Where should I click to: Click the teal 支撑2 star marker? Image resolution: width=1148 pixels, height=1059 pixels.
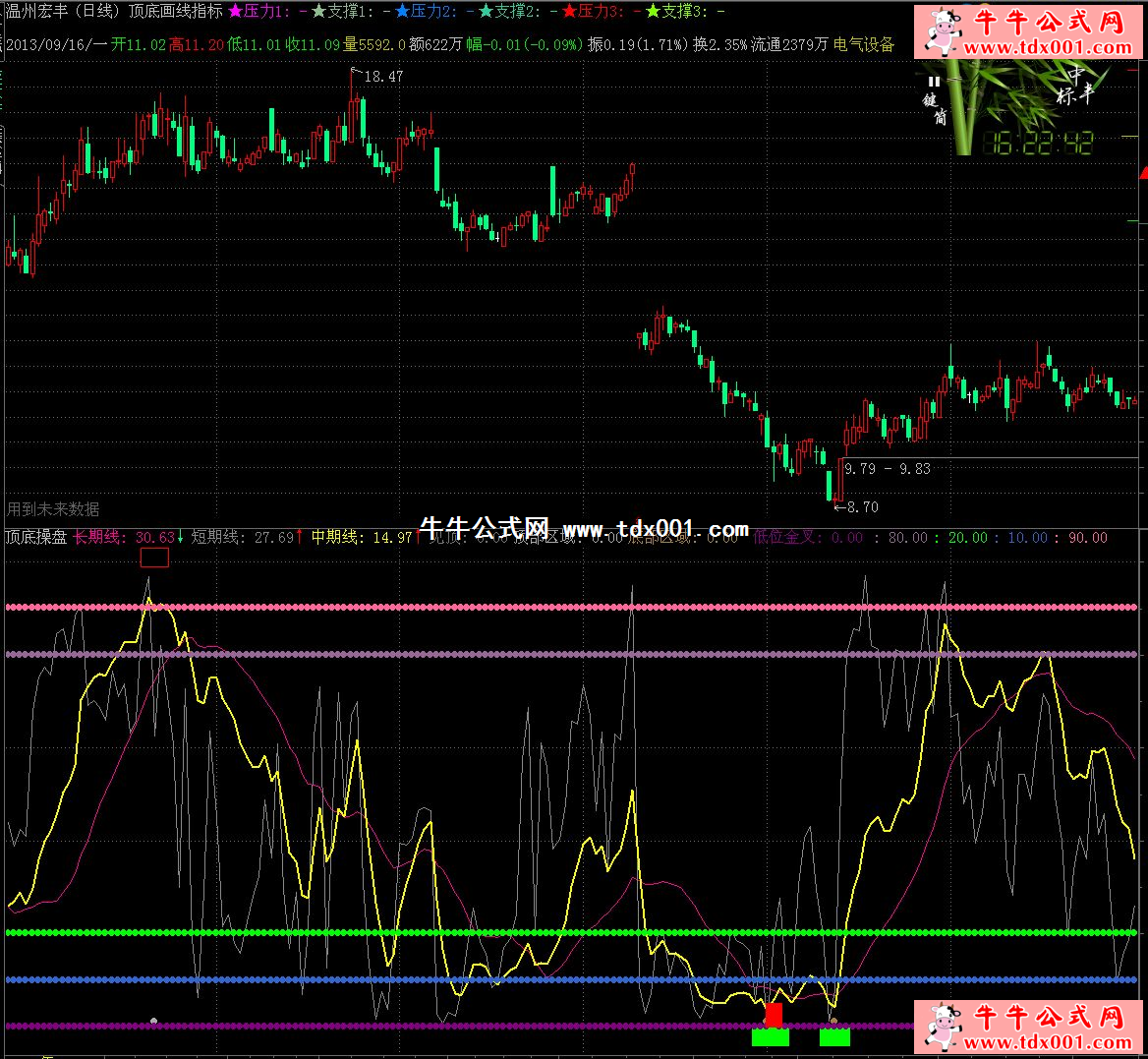(x=486, y=12)
